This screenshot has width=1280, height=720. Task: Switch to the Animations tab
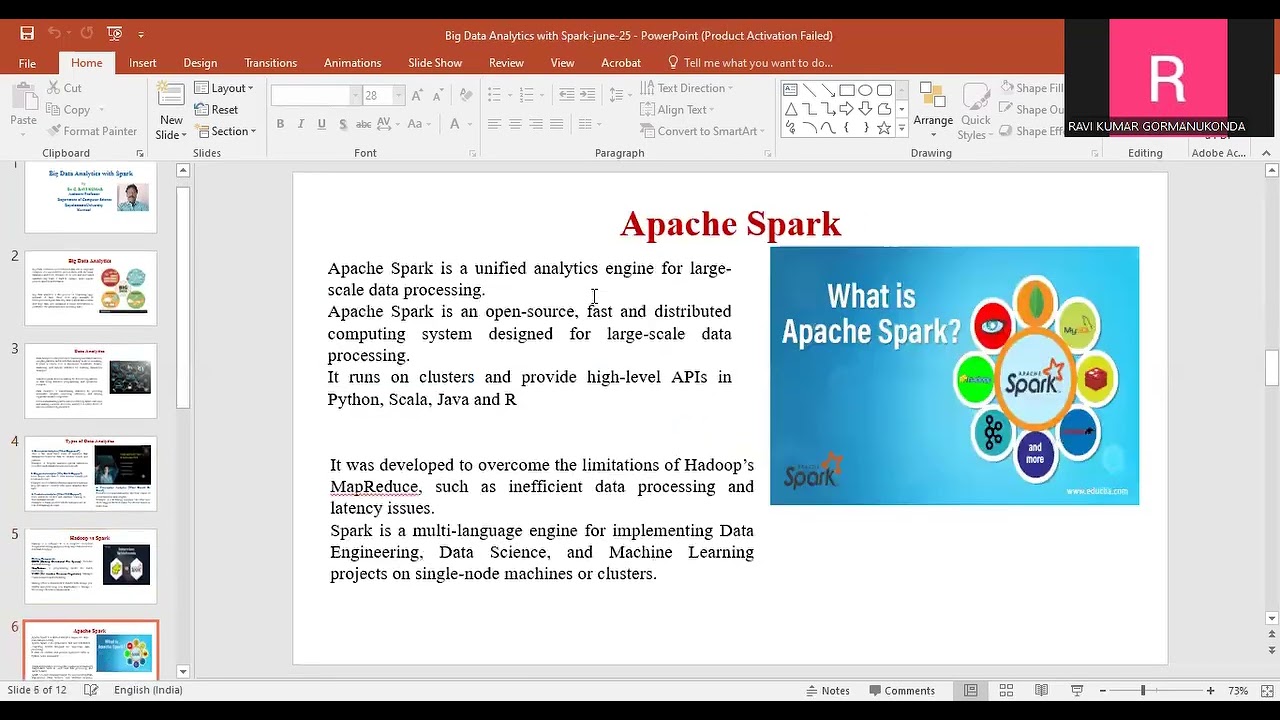click(352, 63)
